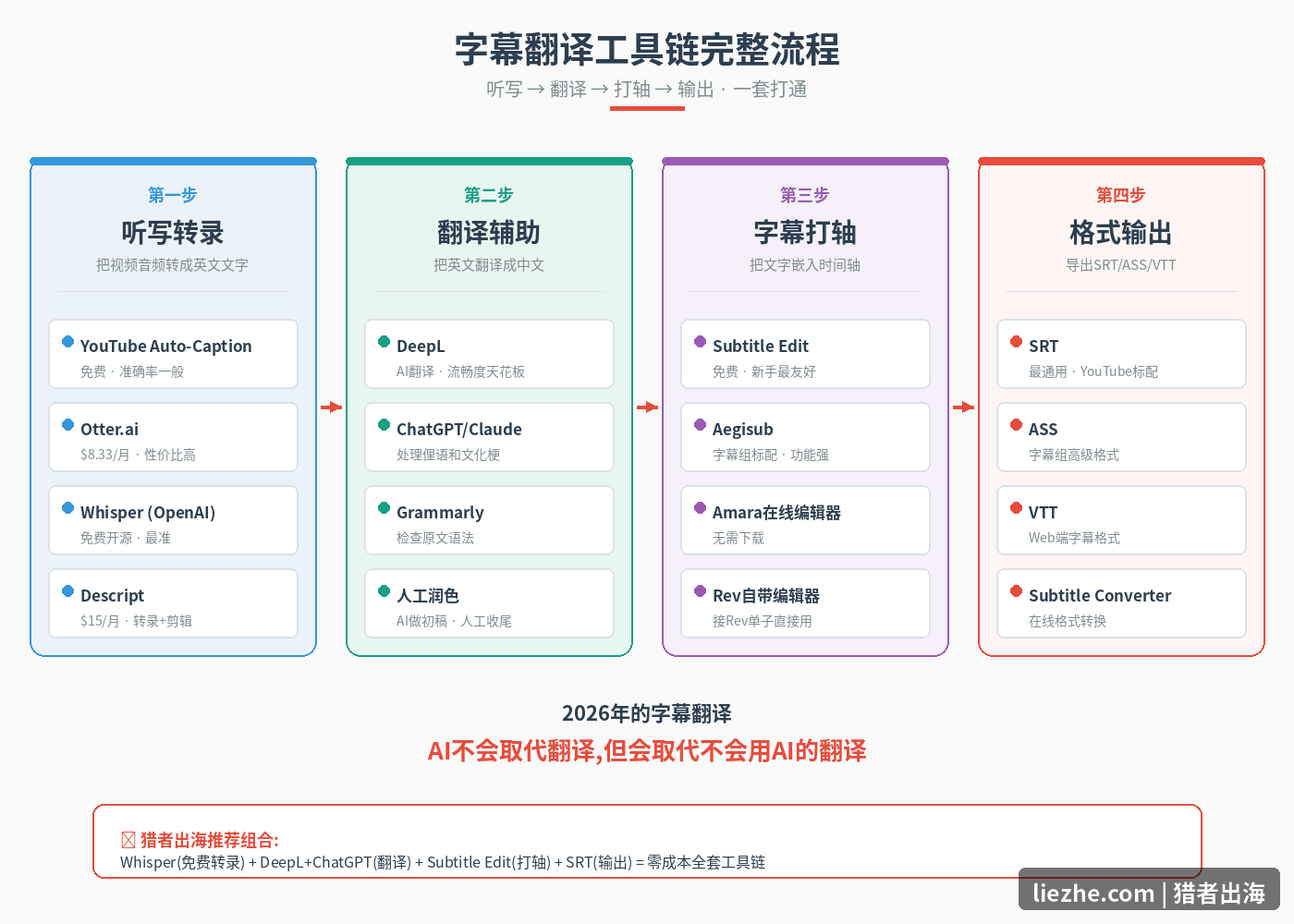
Task: Click the description 把英文翻译成中文
Action: (x=489, y=265)
